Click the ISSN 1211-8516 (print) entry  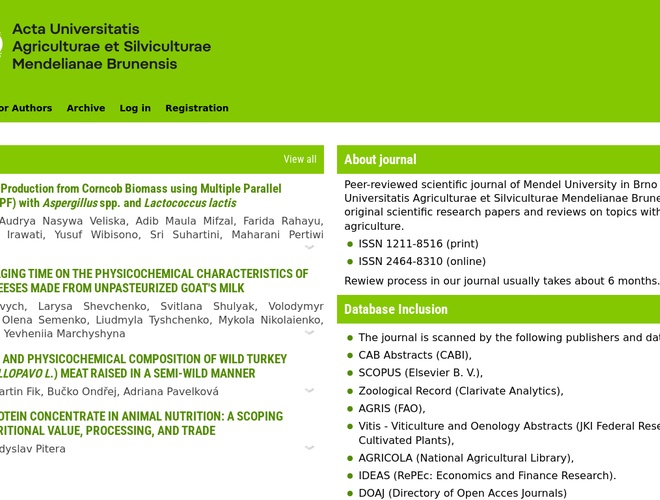pos(418,244)
